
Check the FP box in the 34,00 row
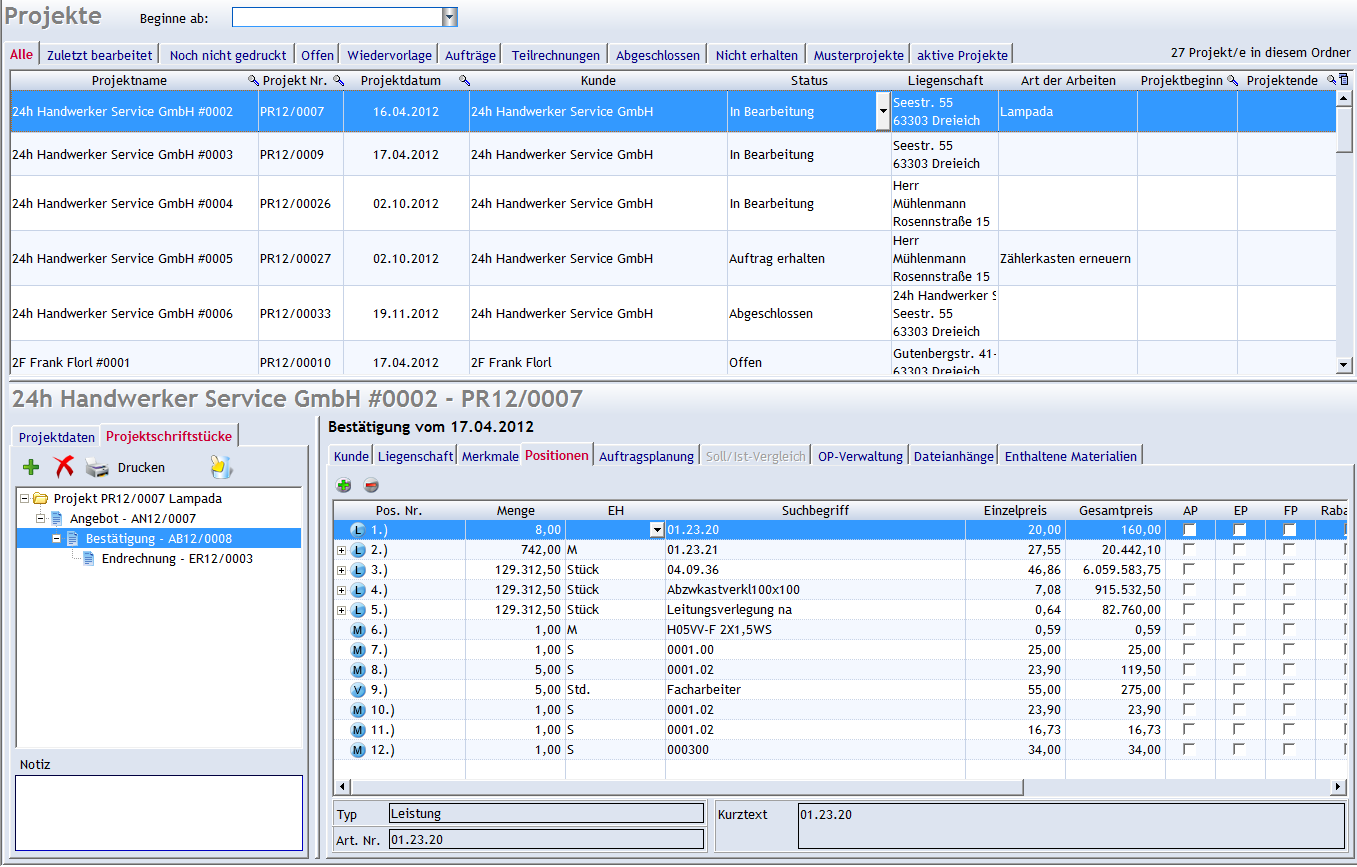[1290, 749]
